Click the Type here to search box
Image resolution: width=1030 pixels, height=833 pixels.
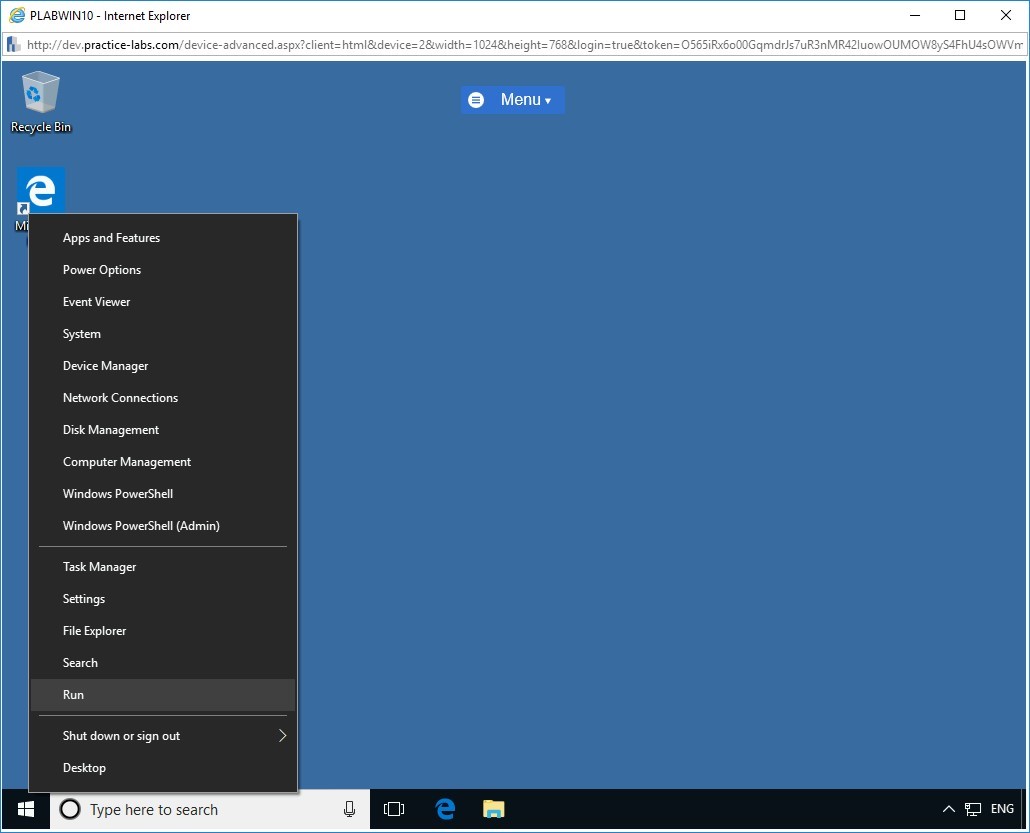200,809
